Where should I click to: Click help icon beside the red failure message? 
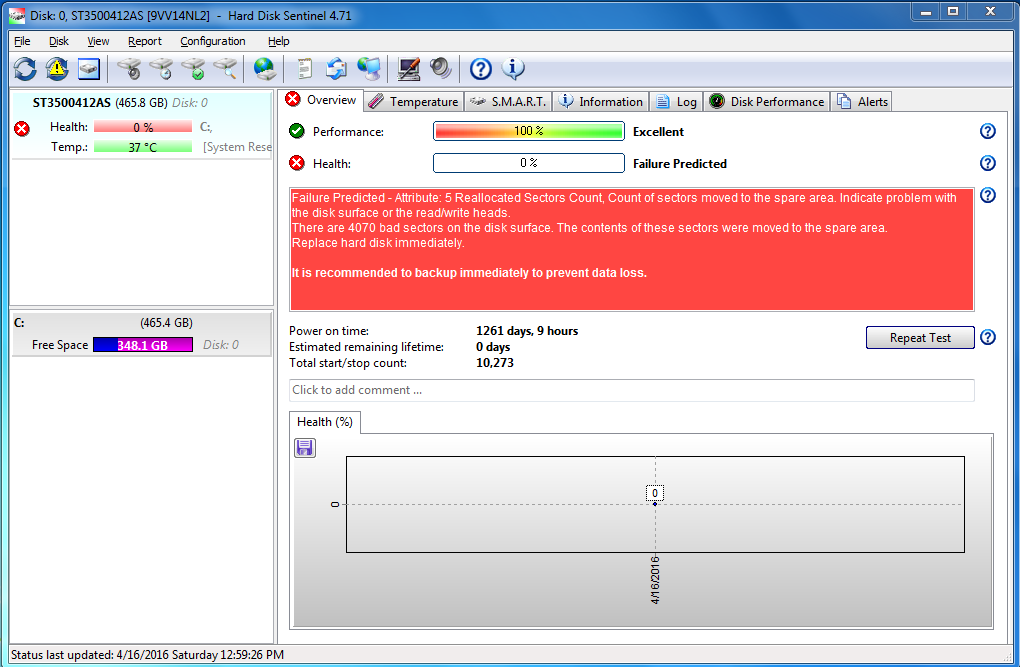coord(987,195)
